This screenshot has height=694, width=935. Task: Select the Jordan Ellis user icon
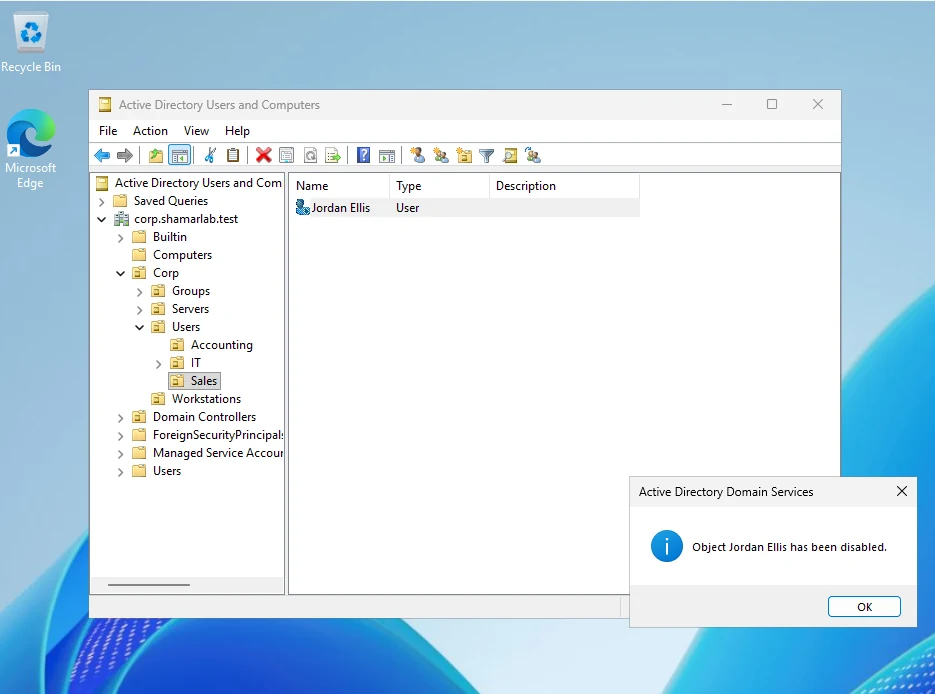point(303,207)
